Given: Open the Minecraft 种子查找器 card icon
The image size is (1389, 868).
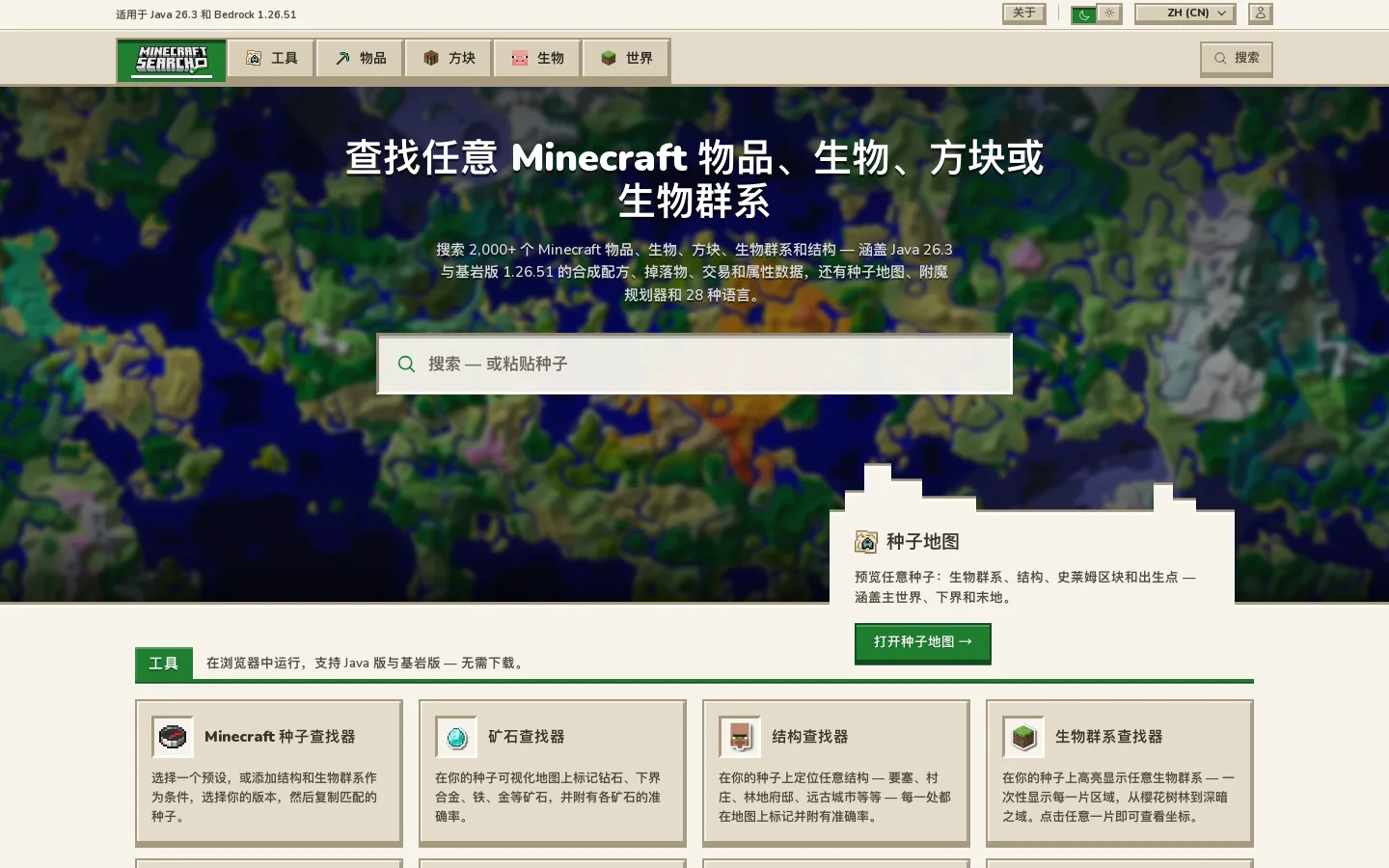Looking at the screenshot, I should [x=173, y=737].
